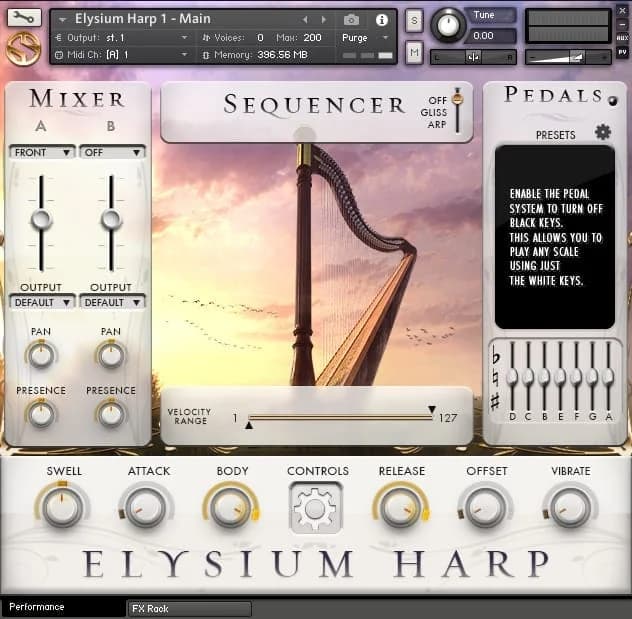632x619 pixels.
Task: Adjust mixer A volume fader
Action: coord(41,220)
